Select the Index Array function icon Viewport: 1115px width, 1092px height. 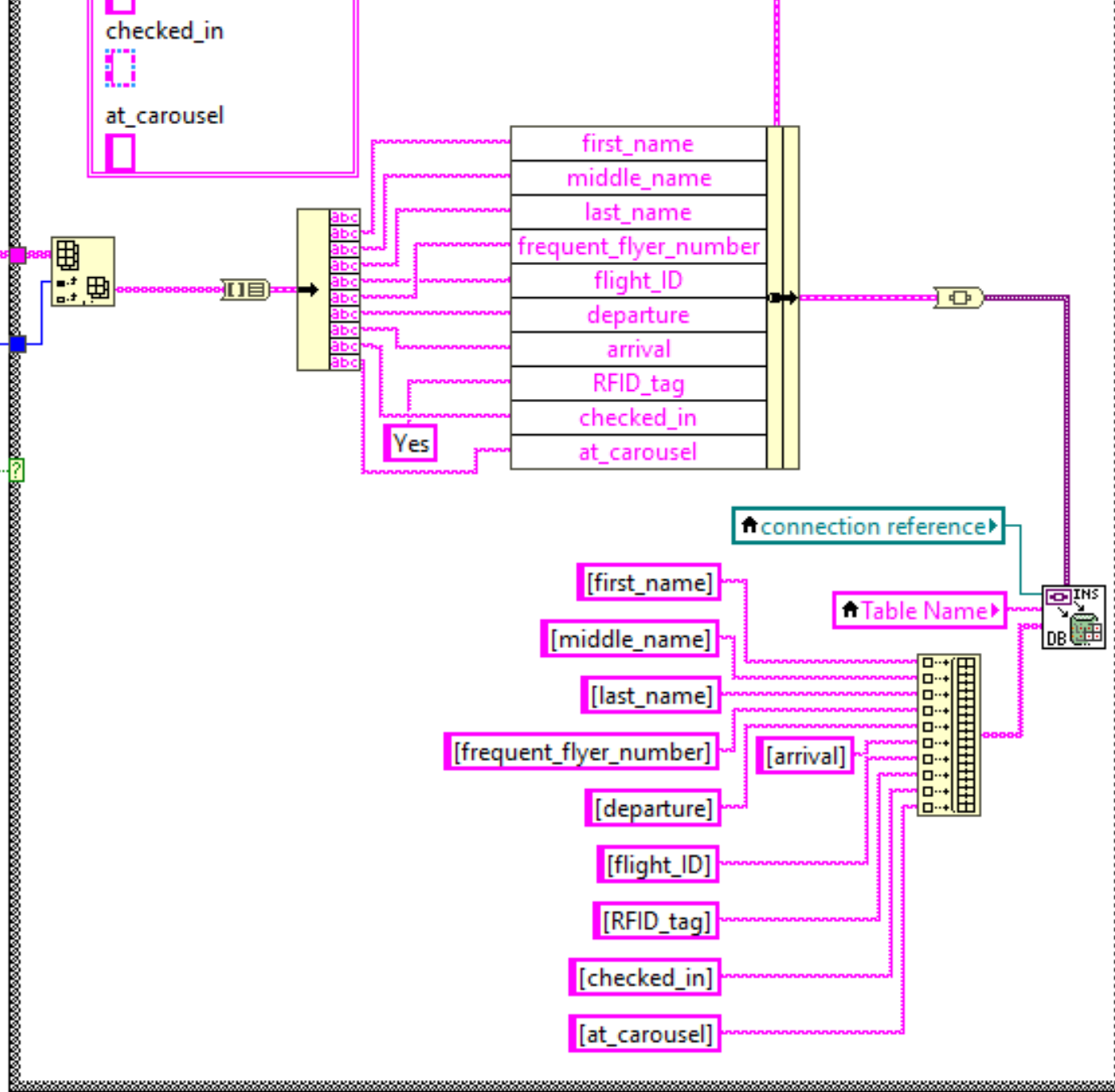83,272
